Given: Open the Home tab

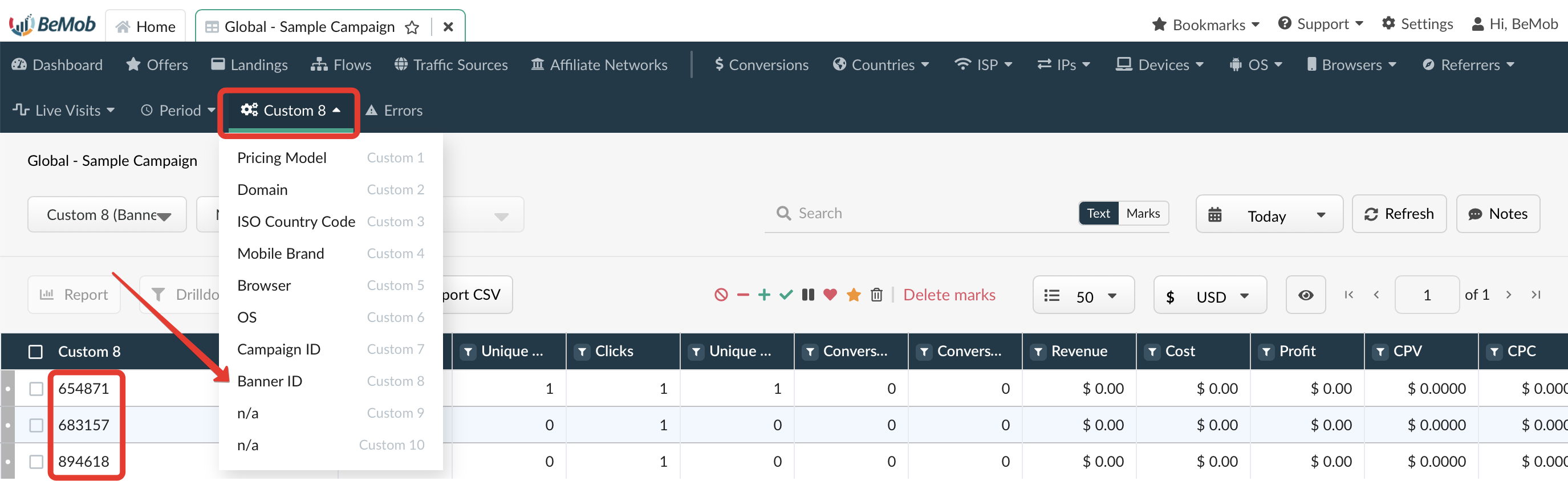Looking at the screenshot, I should [x=145, y=27].
